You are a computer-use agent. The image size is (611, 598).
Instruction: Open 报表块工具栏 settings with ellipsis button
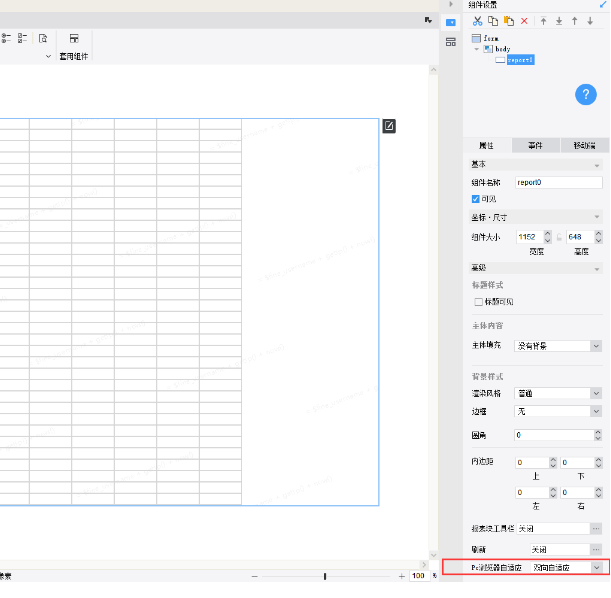pos(596,529)
